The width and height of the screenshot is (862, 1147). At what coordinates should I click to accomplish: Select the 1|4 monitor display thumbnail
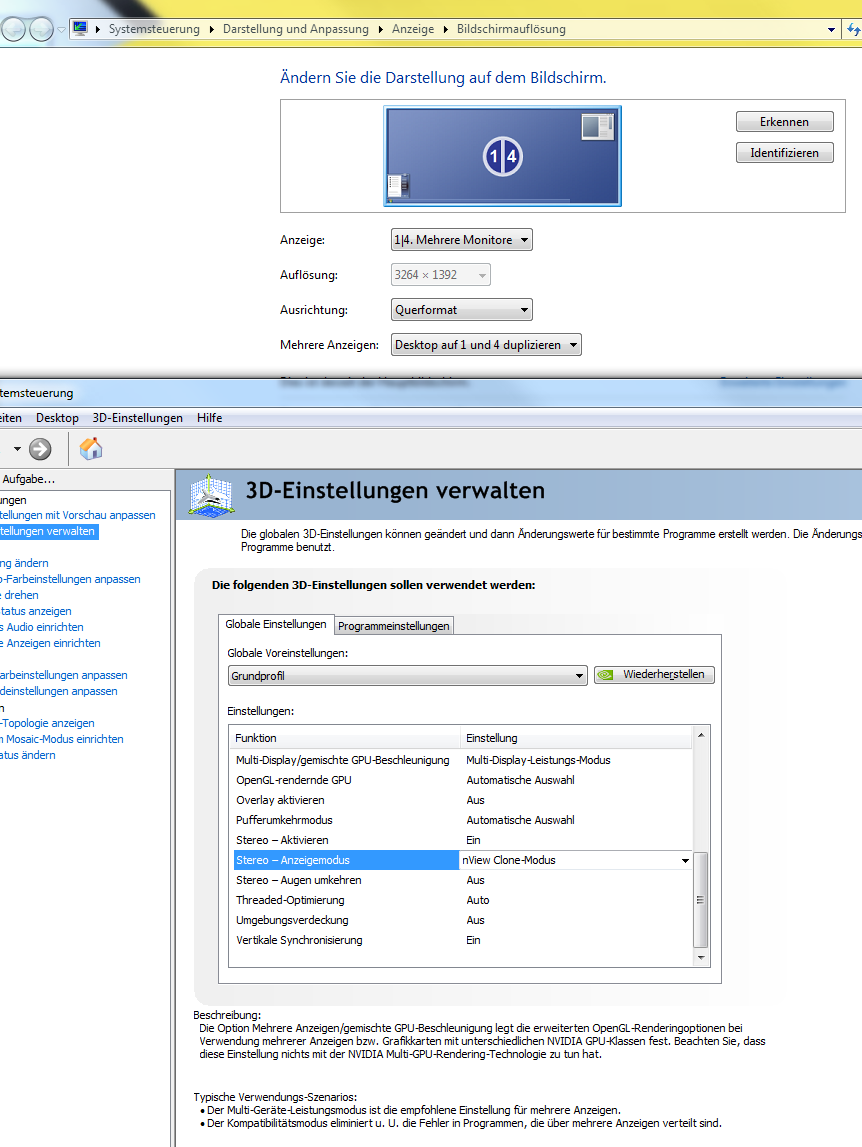click(x=502, y=156)
